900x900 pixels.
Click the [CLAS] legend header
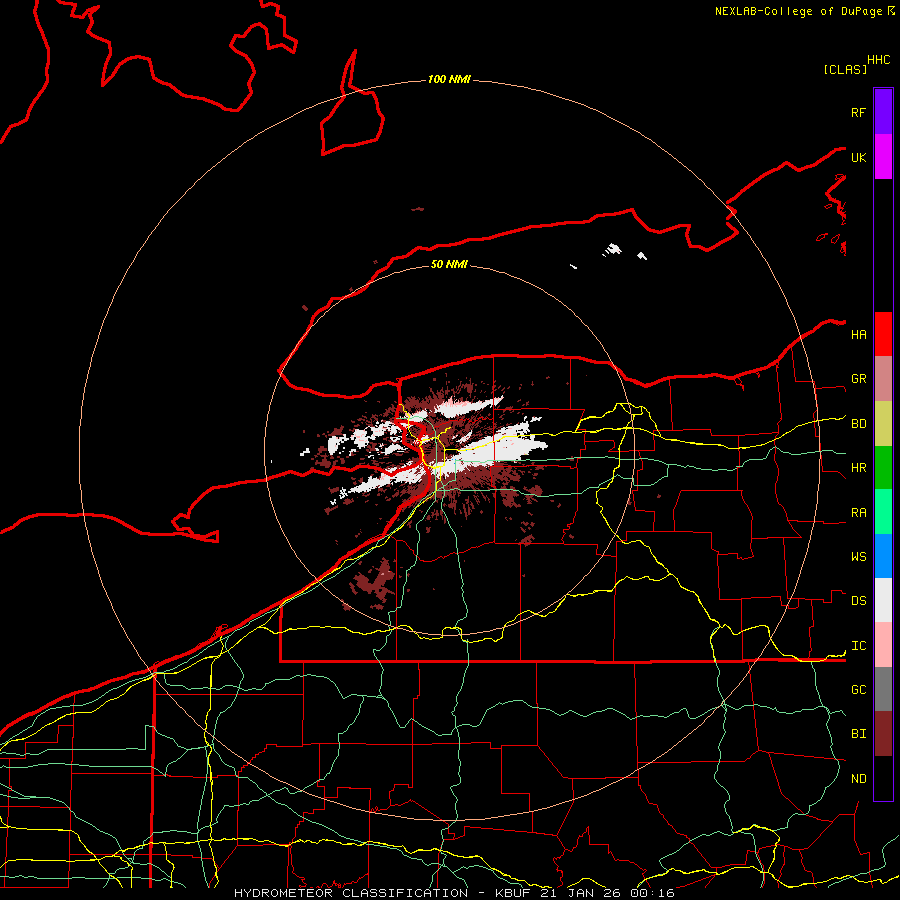(845, 69)
